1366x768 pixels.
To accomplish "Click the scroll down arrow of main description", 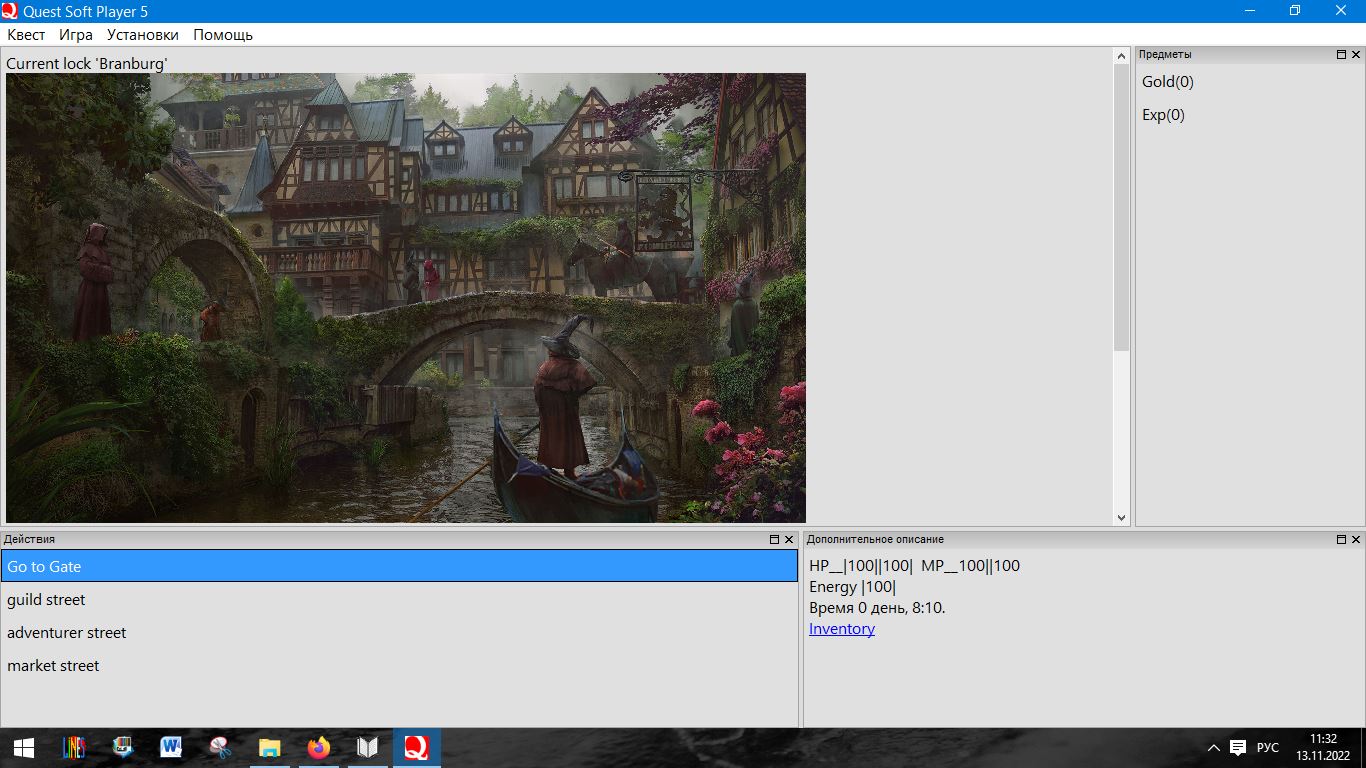I will coord(1121,517).
